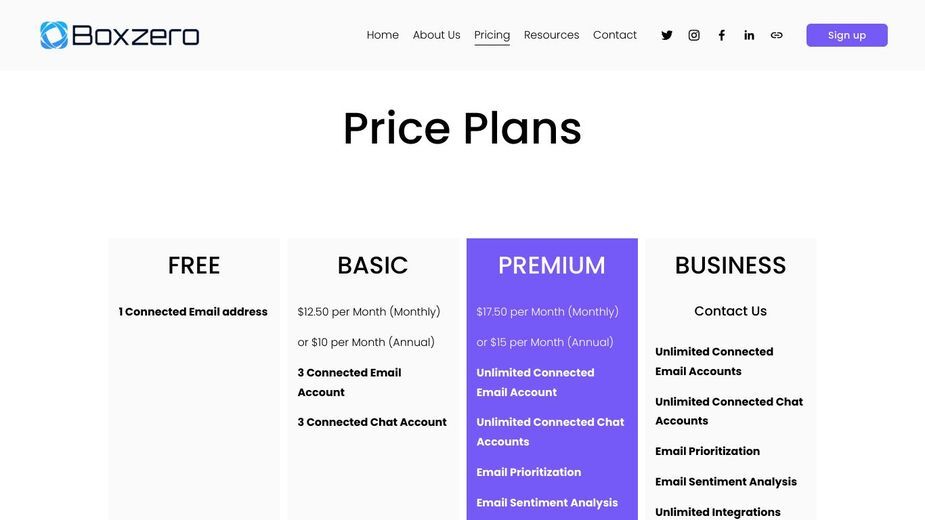This screenshot has width=925, height=520.
Task: Go to the Home page
Action: [x=382, y=35]
